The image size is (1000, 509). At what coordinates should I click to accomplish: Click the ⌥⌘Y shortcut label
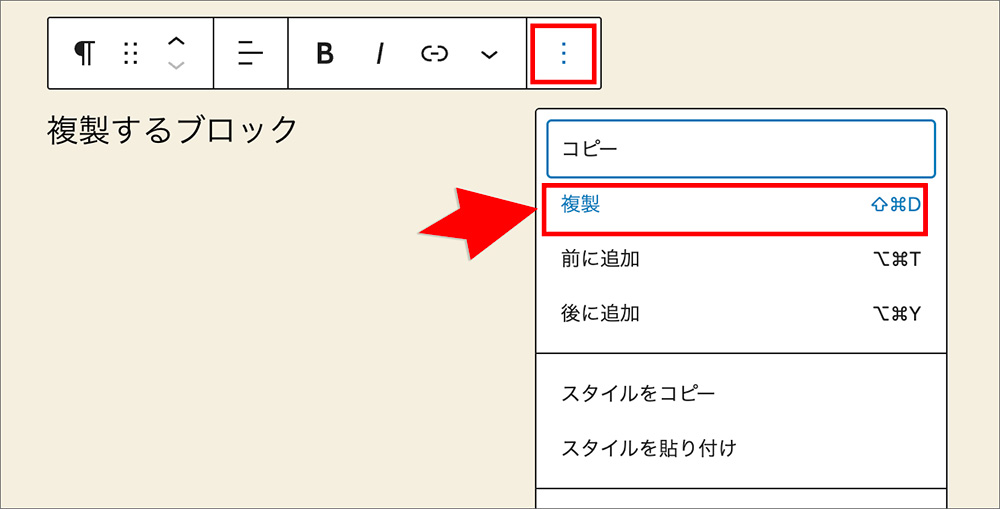(x=896, y=313)
